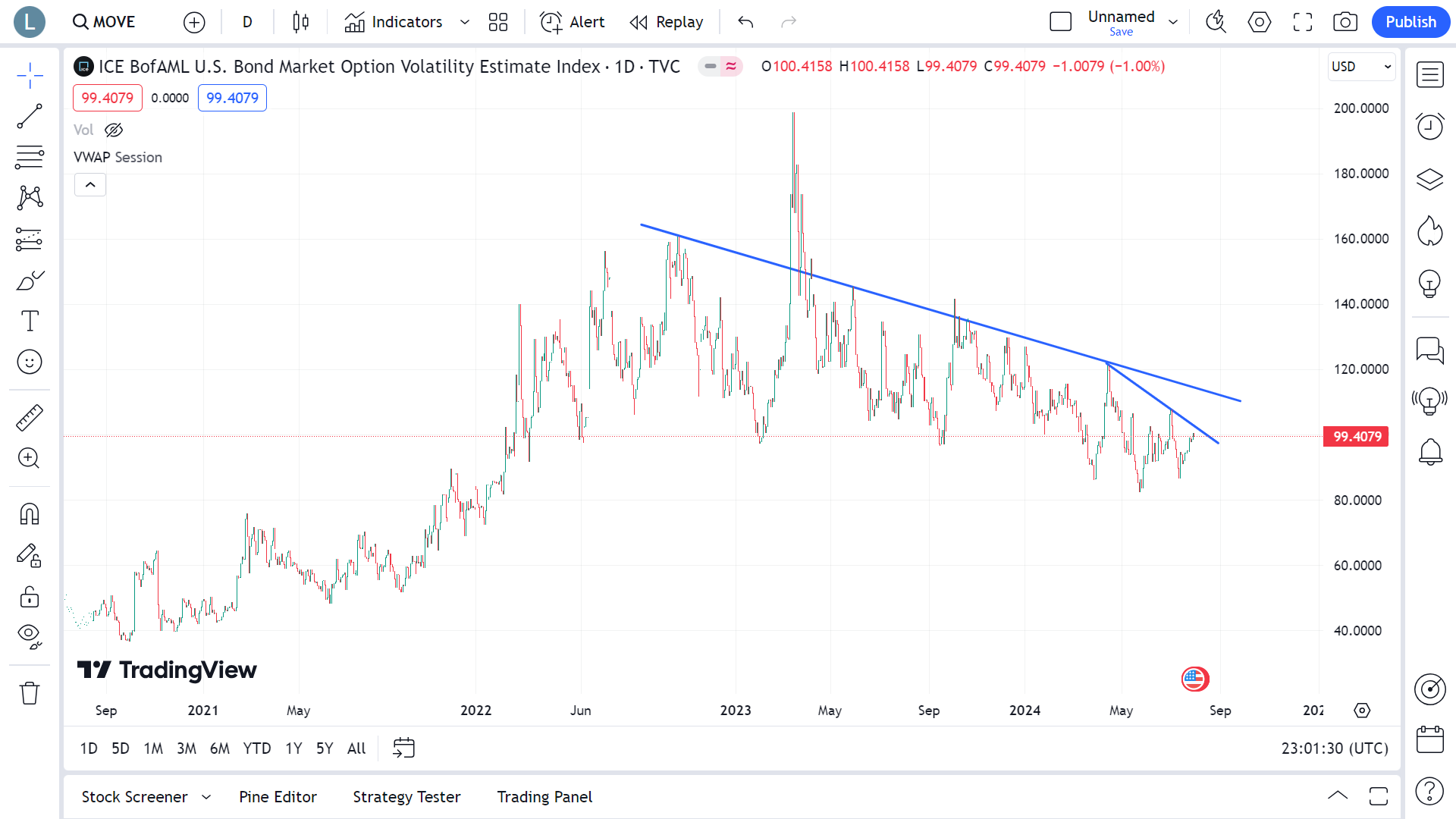This screenshot has width=1456, height=819.
Task: Click the MOVE symbol search field
Action: pyautogui.click(x=105, y=22)
